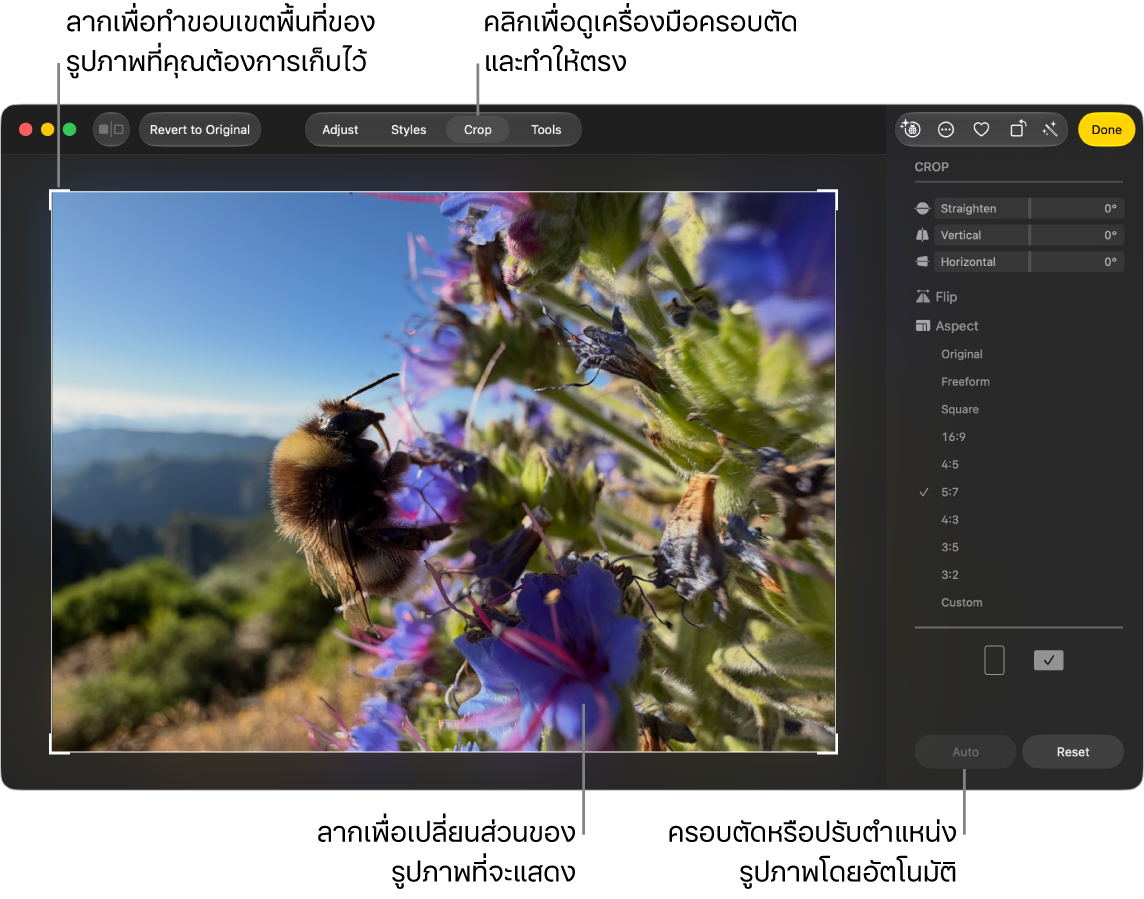Click the bumblebee photo in crop area
The height and width of the screenshot is (899, 1144).
coord(444,471)
